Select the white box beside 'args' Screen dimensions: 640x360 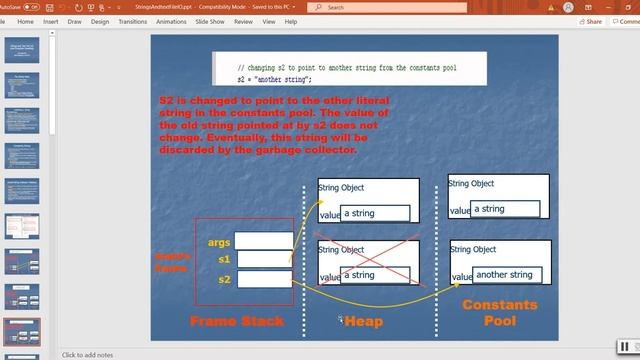tap(264, 240)
